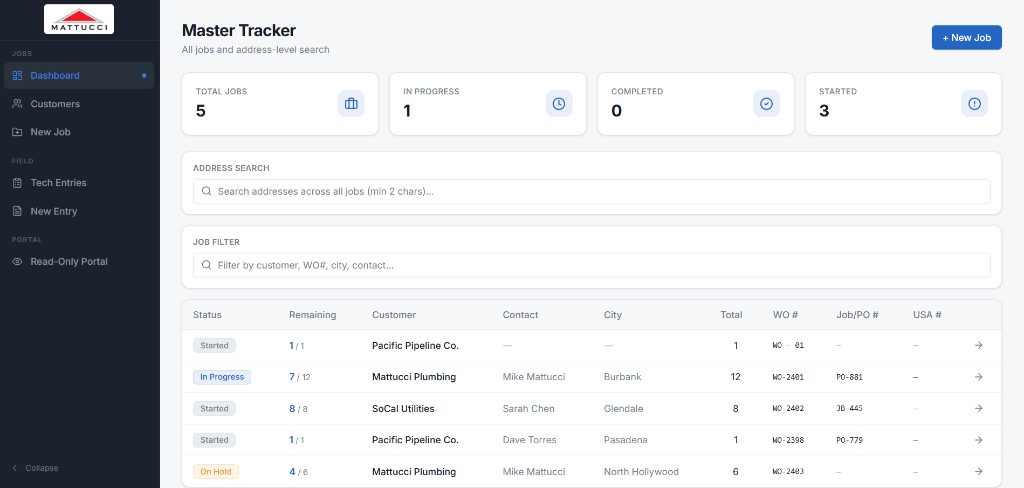Open Dashboard in the sidebar
Image resolution: width=1024 pixels, height=488 pixels.
pos(79,75)
